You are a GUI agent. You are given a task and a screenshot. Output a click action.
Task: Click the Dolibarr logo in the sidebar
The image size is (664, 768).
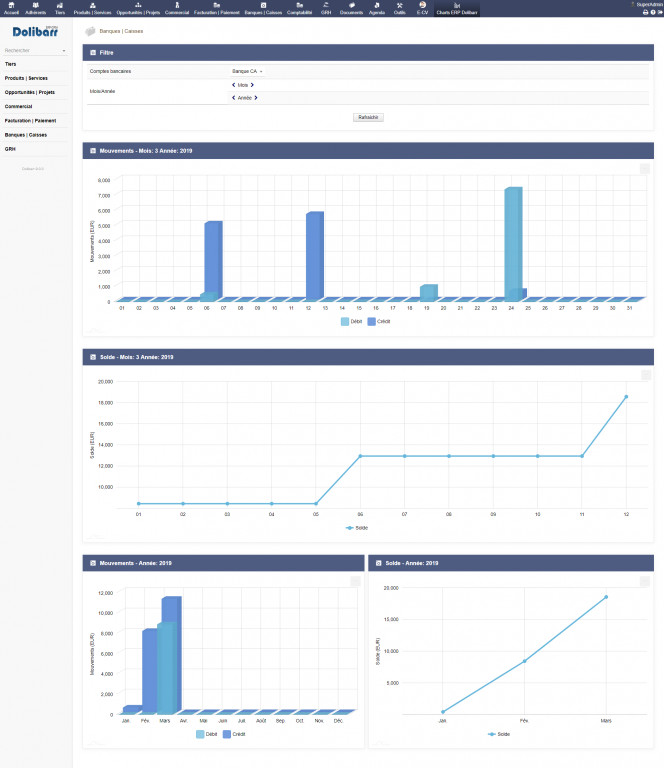(35, 33)
